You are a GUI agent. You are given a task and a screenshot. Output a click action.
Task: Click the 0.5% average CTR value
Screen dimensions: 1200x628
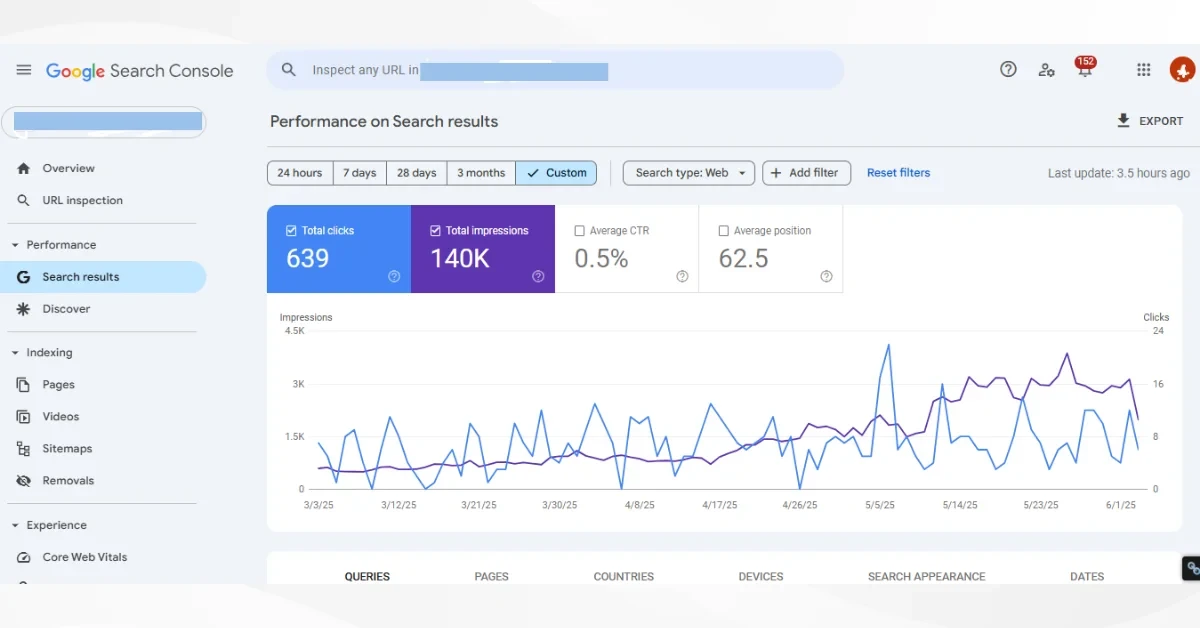point(601,258)
